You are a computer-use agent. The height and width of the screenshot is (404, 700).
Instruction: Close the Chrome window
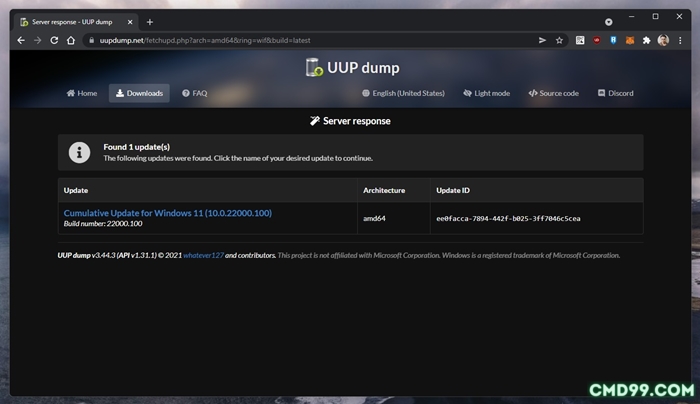(x=679, y=17)
